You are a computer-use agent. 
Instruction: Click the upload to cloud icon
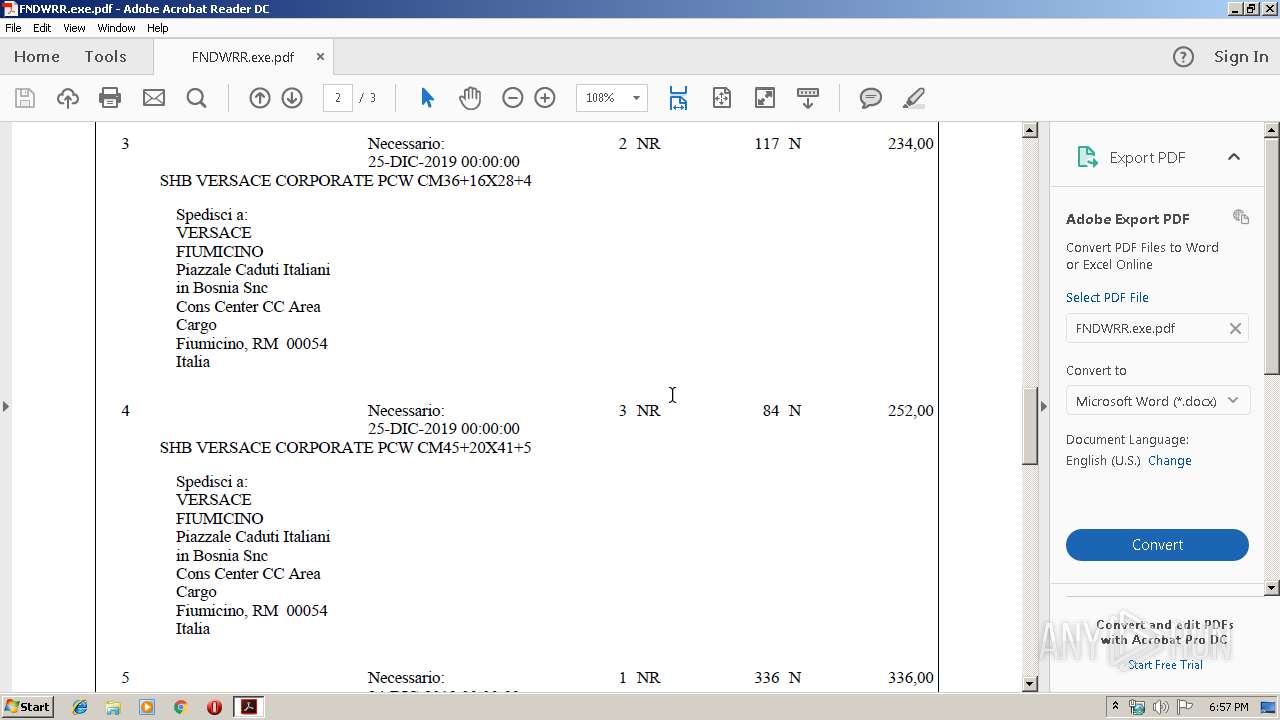click(67, 98)
